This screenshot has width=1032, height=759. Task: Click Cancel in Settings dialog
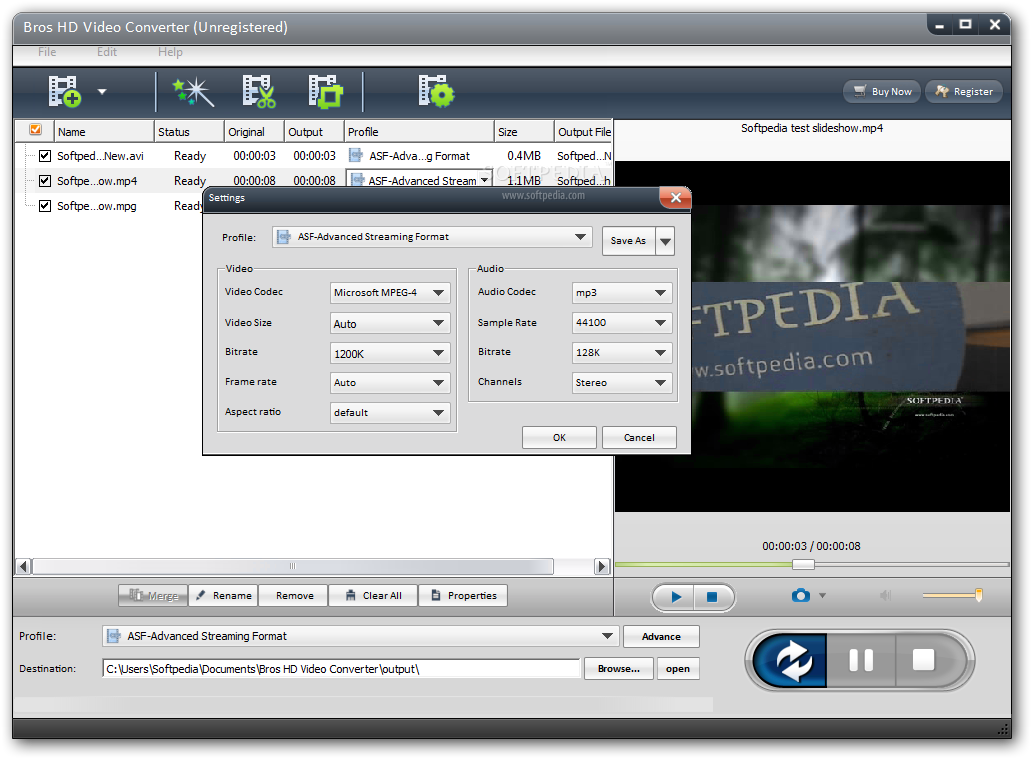click(x=639, y=438)
